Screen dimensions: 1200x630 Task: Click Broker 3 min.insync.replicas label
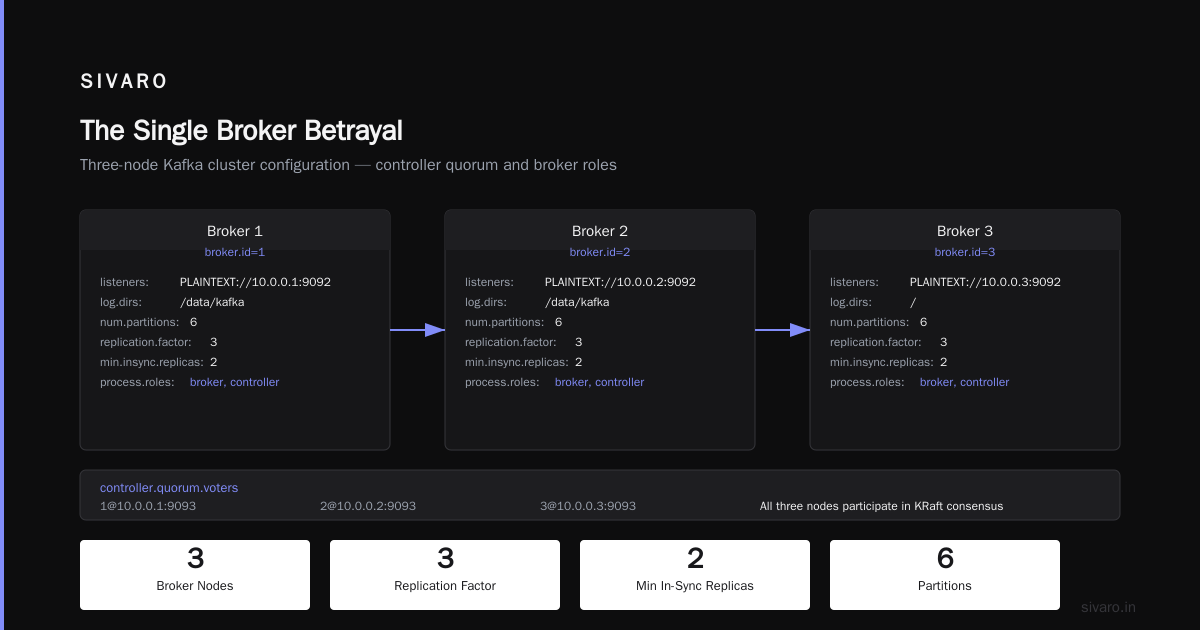point(882,362)
